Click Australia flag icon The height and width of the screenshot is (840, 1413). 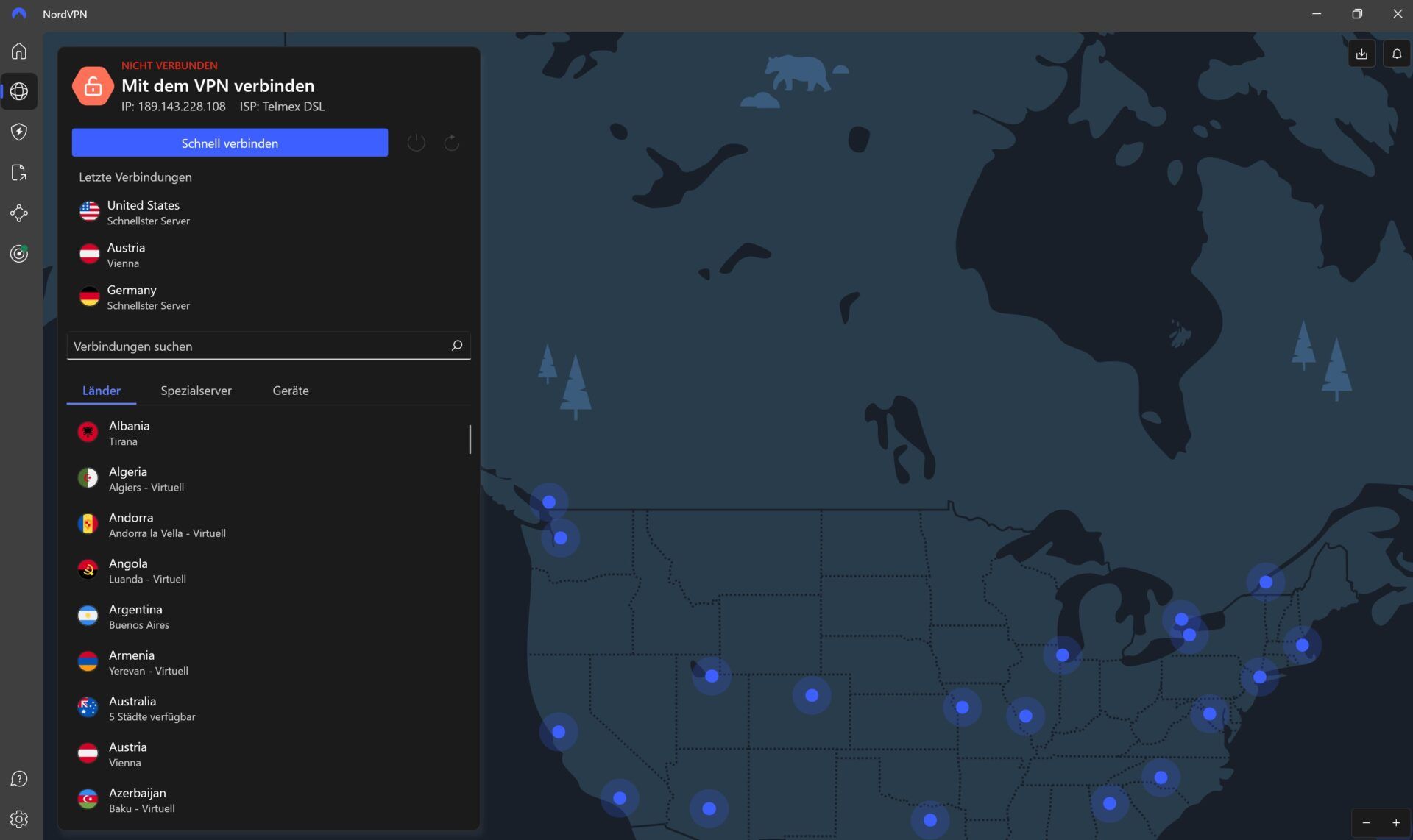tap(88, 708)
